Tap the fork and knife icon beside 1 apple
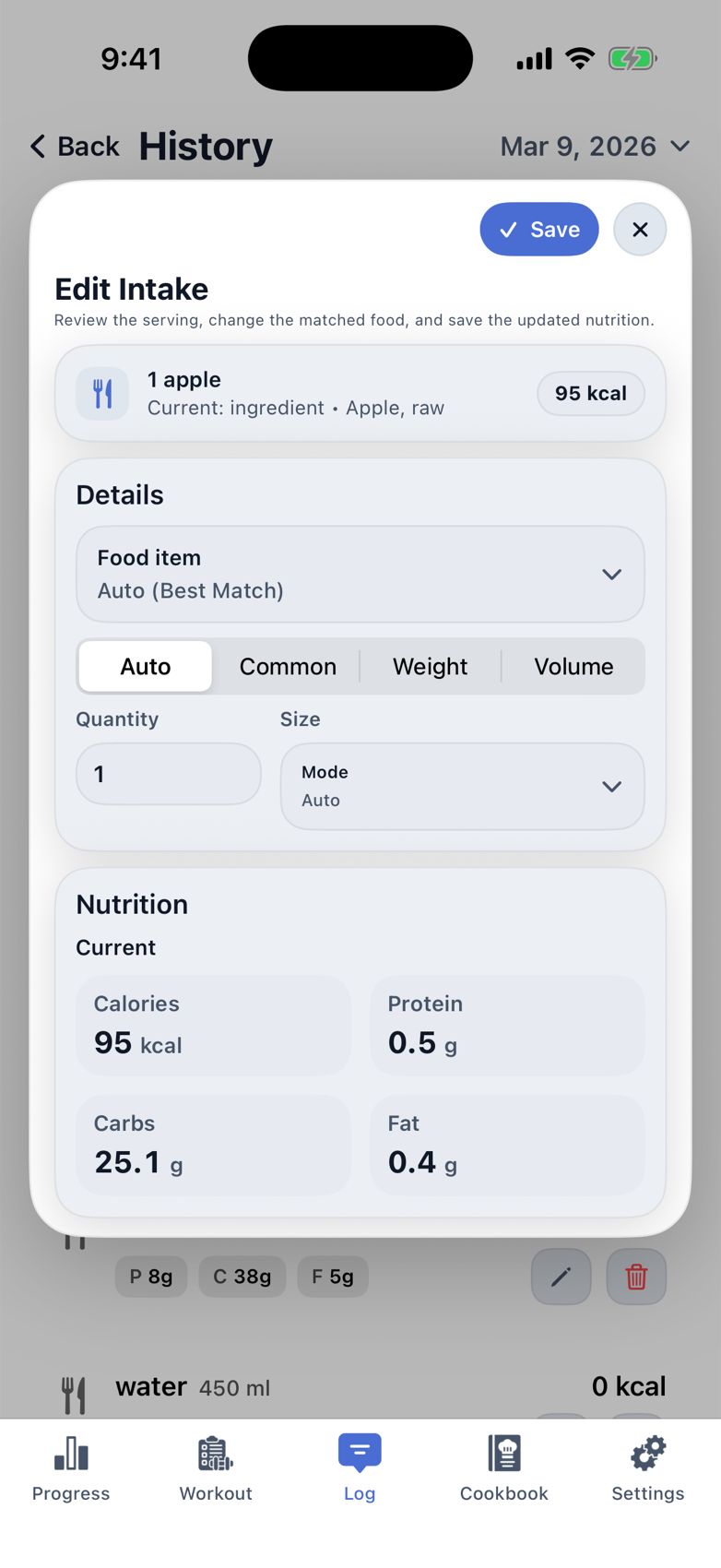 pyautogui.click(x=102, y=394)
